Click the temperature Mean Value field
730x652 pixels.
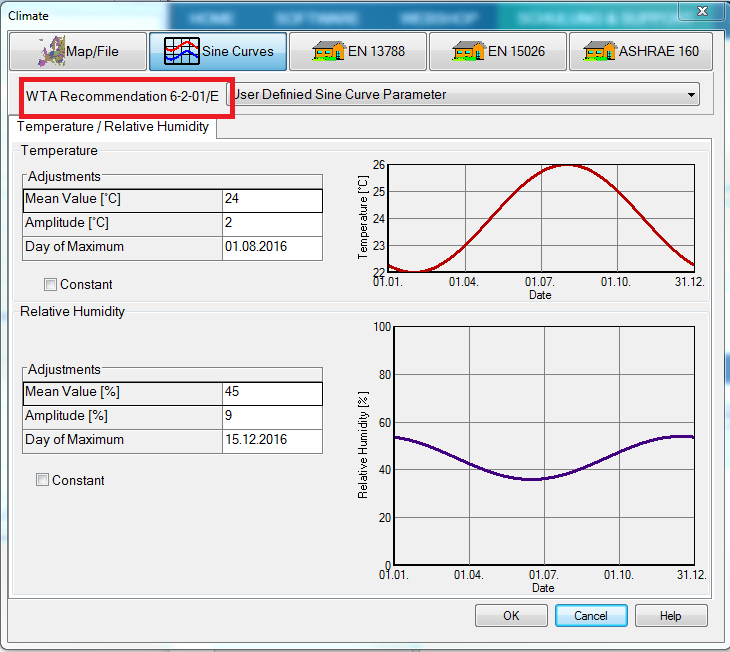coord(272,199)
